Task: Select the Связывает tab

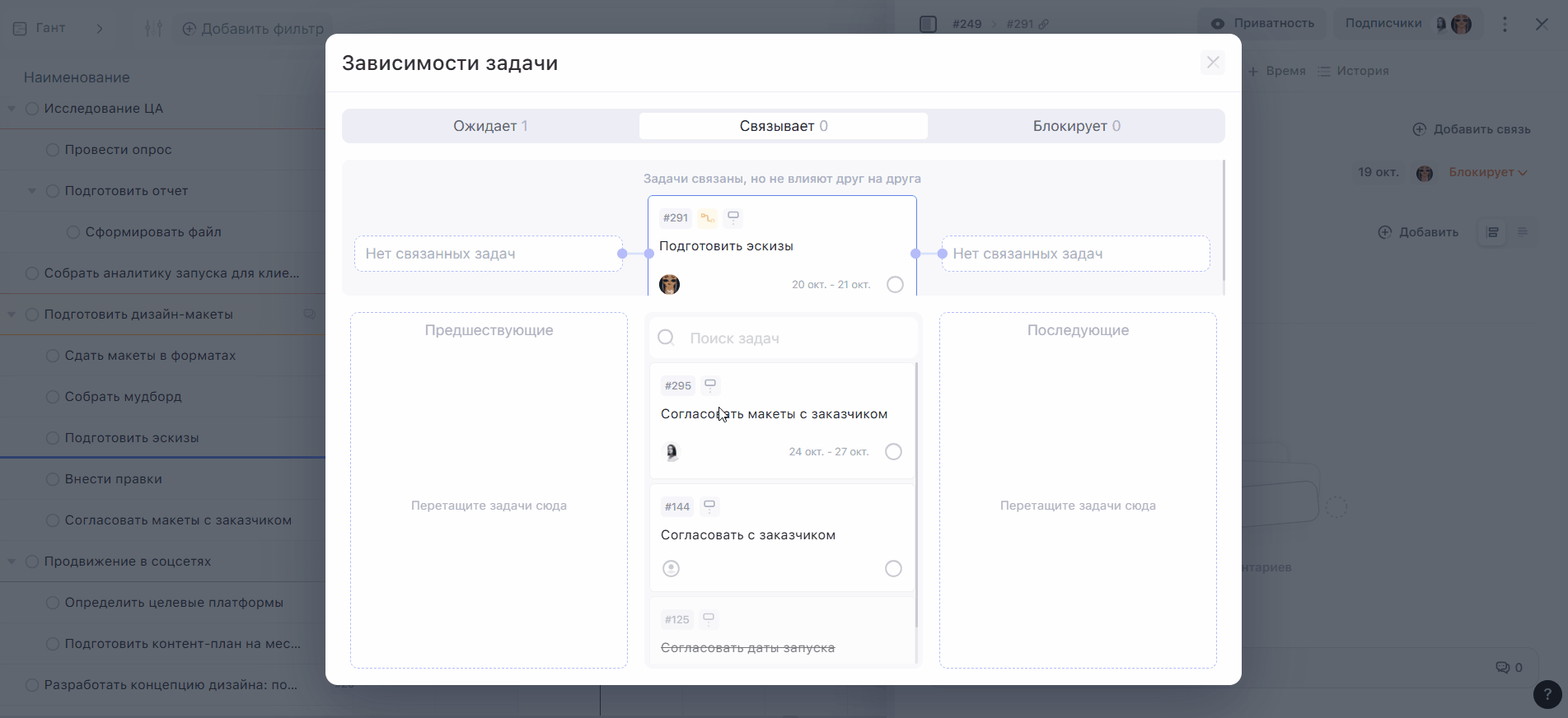Action: pyautogui.click(x=783, y=126)
